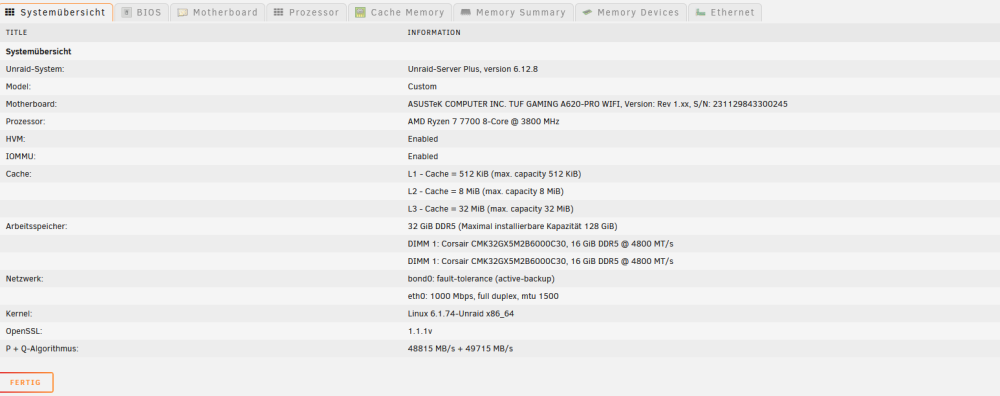Click the Fertig button
The image size is (1000, 396).
26,383
